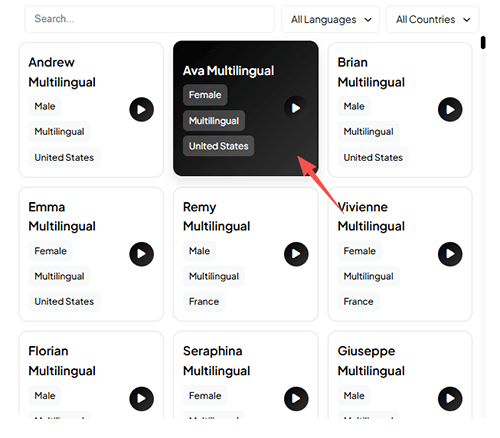
Task: Open the All Countries dropdown
Action: click(432, 19)
